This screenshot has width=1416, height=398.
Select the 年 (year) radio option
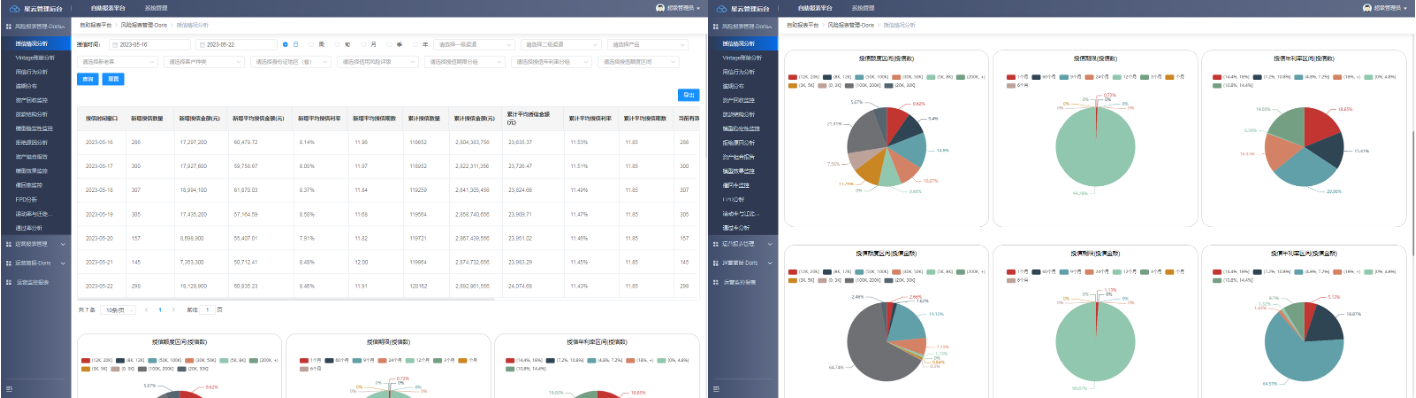point(416,45)
